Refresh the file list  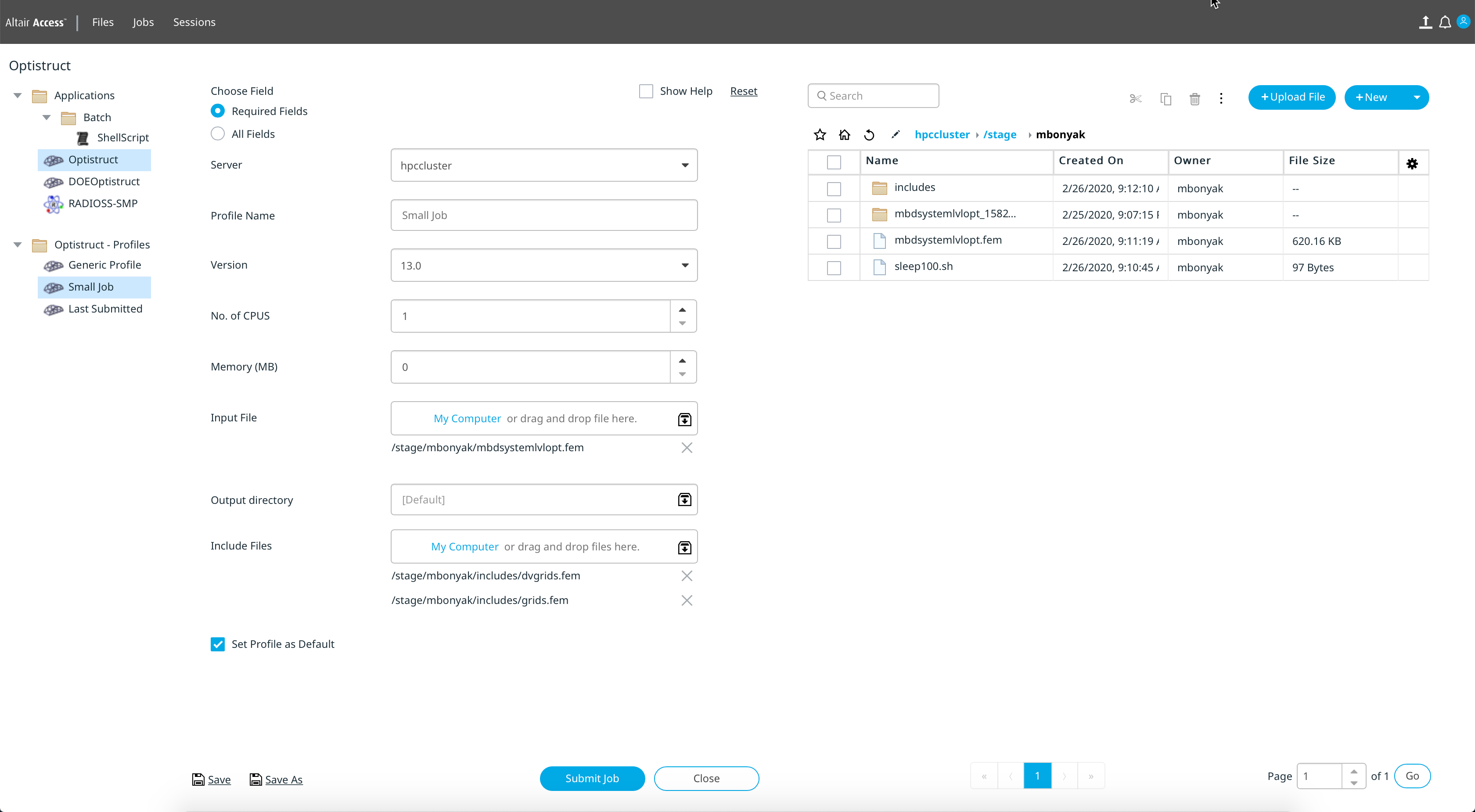(x=869, y=135)
